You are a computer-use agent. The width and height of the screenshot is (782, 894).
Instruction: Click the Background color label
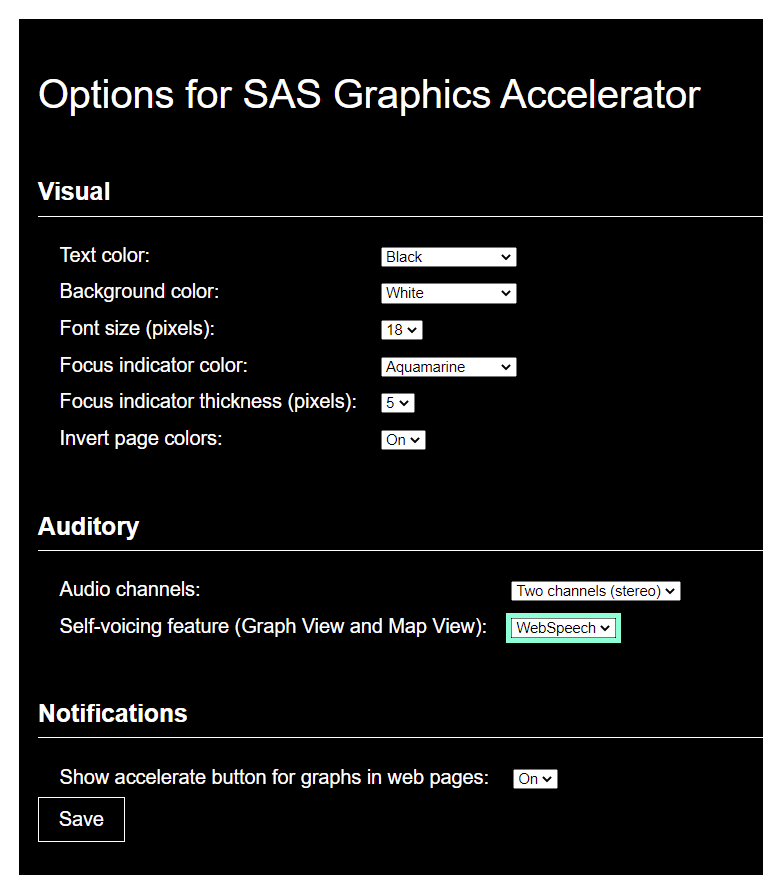[x=139, y=291]
